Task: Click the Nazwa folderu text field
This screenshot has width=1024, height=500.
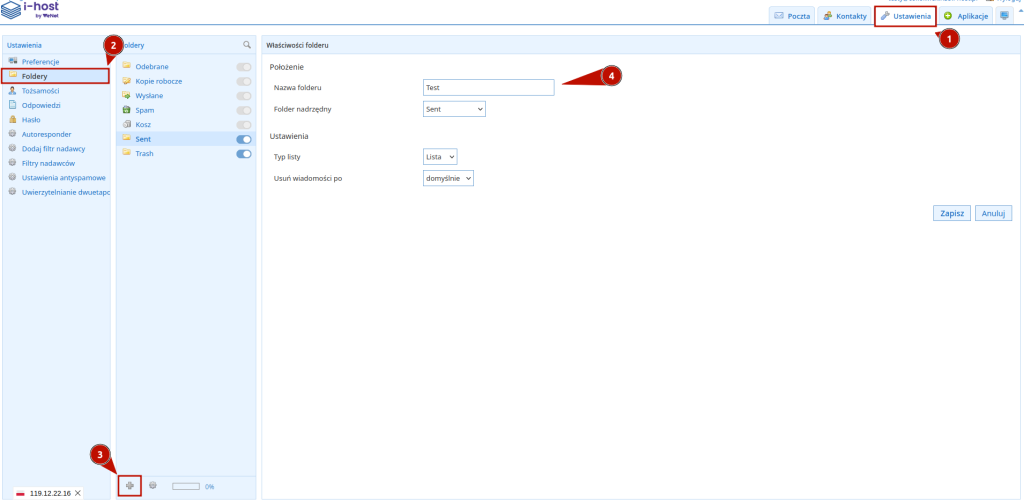Action: [488, 88]
